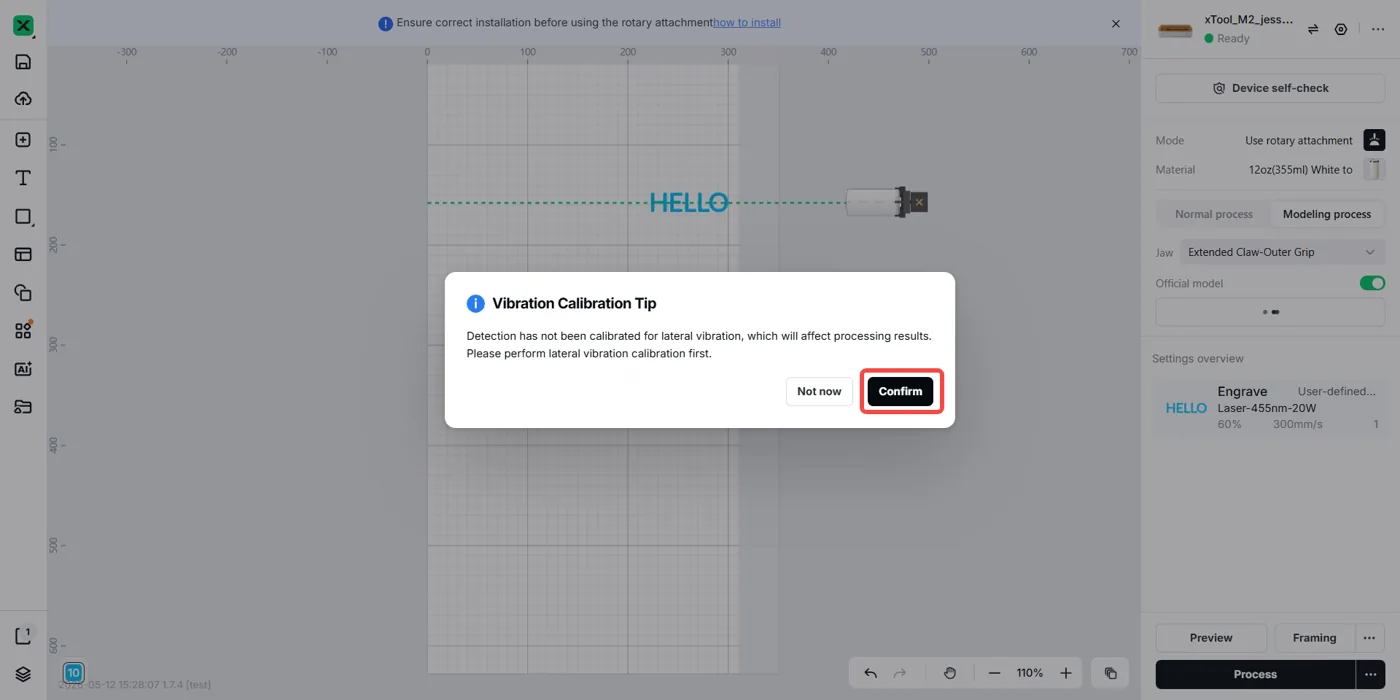Select the Text tool in the sidebar

click(x=23, y=178)
